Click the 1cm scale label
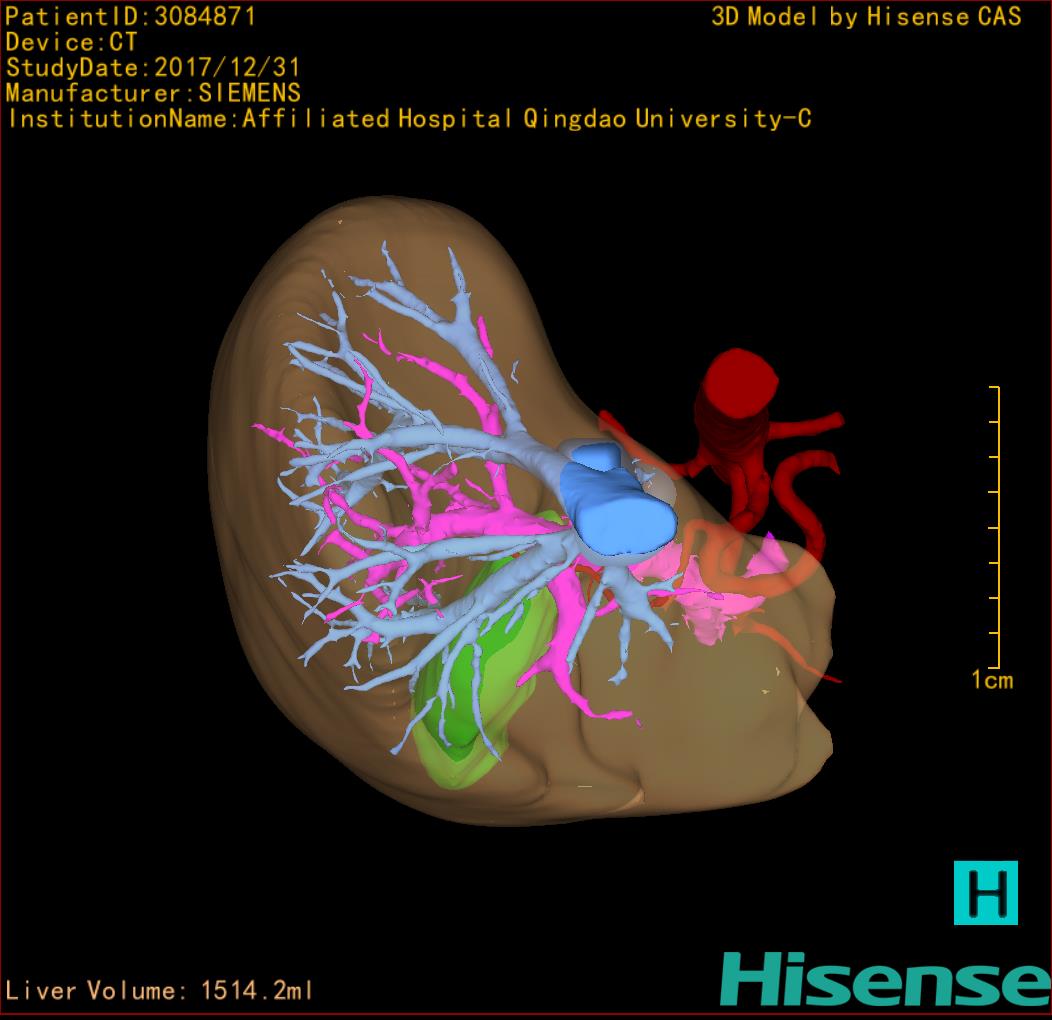Screen dimensions: 1052x1020 pyautogui.click(x=991, y=681)
